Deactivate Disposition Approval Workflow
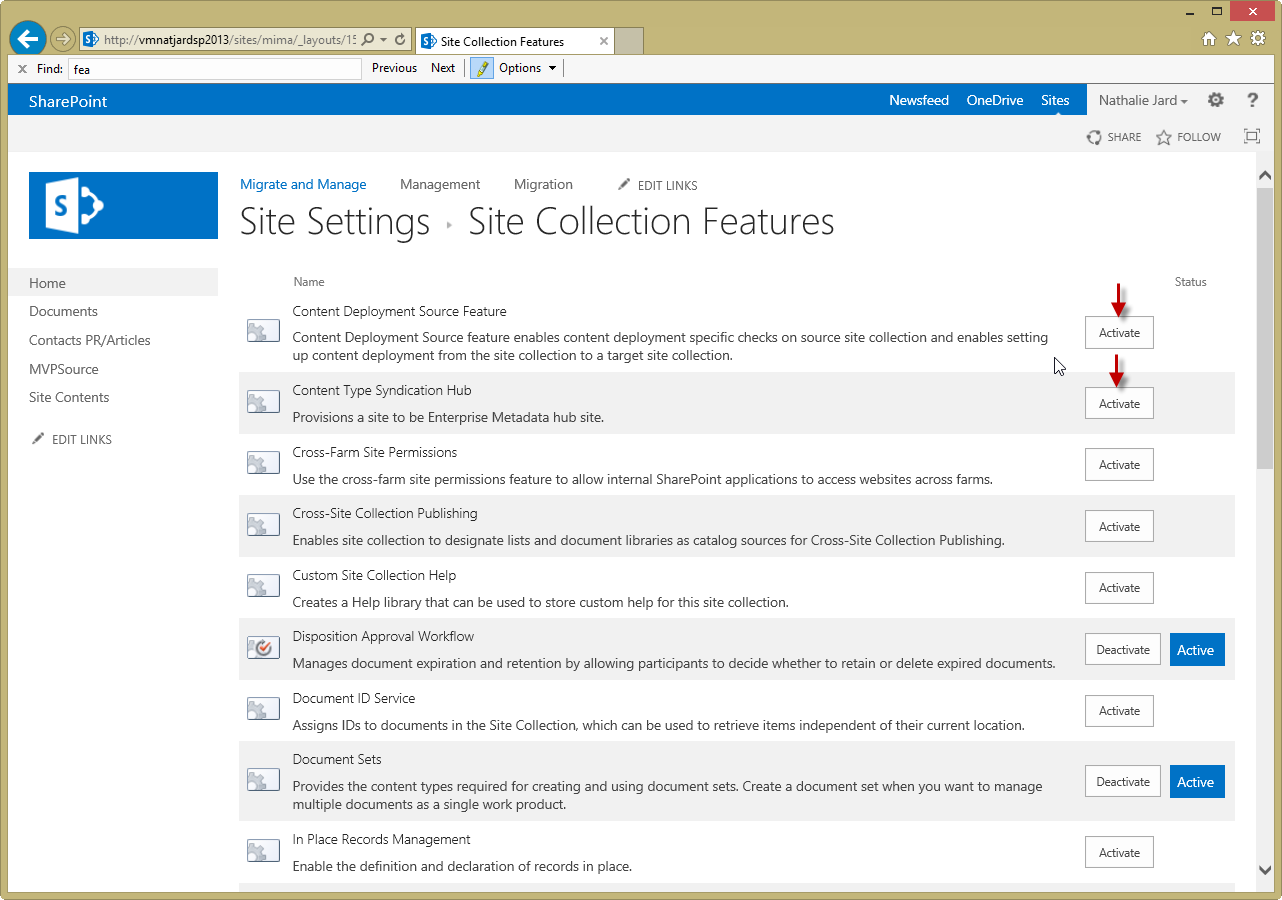Viewport: 1282px width, 900px height. tap(1123, 649)
